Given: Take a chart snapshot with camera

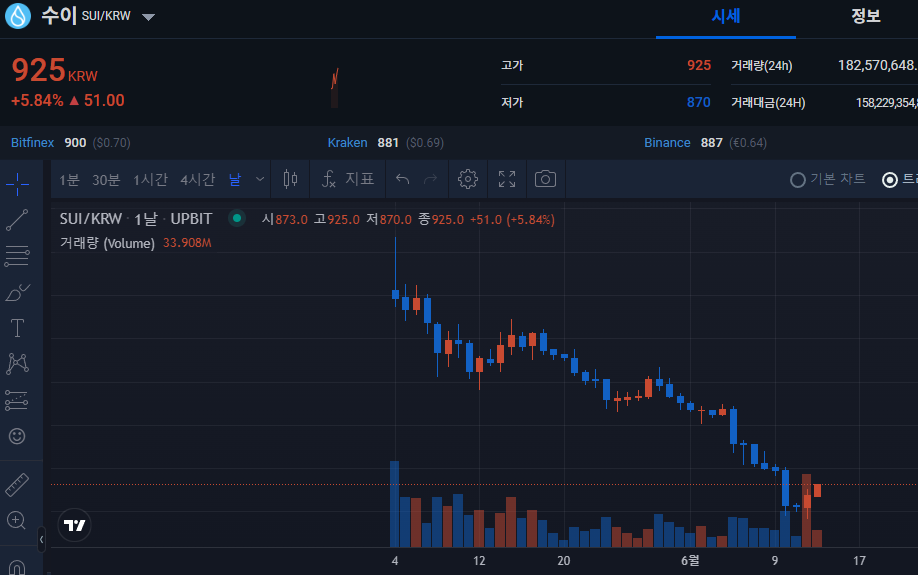Looking at the screenshot, I should tap(545, 179).
